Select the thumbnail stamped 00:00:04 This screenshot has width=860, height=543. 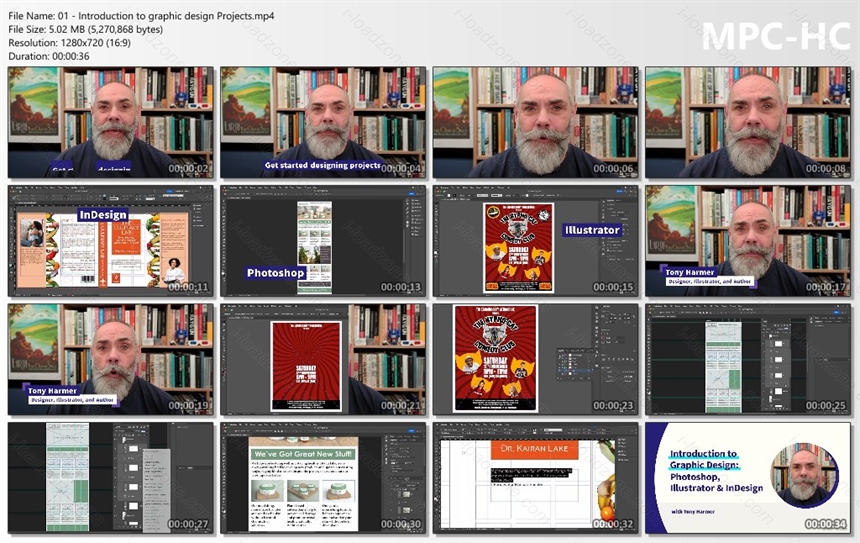pyautogui.click(x=323, y=122)
